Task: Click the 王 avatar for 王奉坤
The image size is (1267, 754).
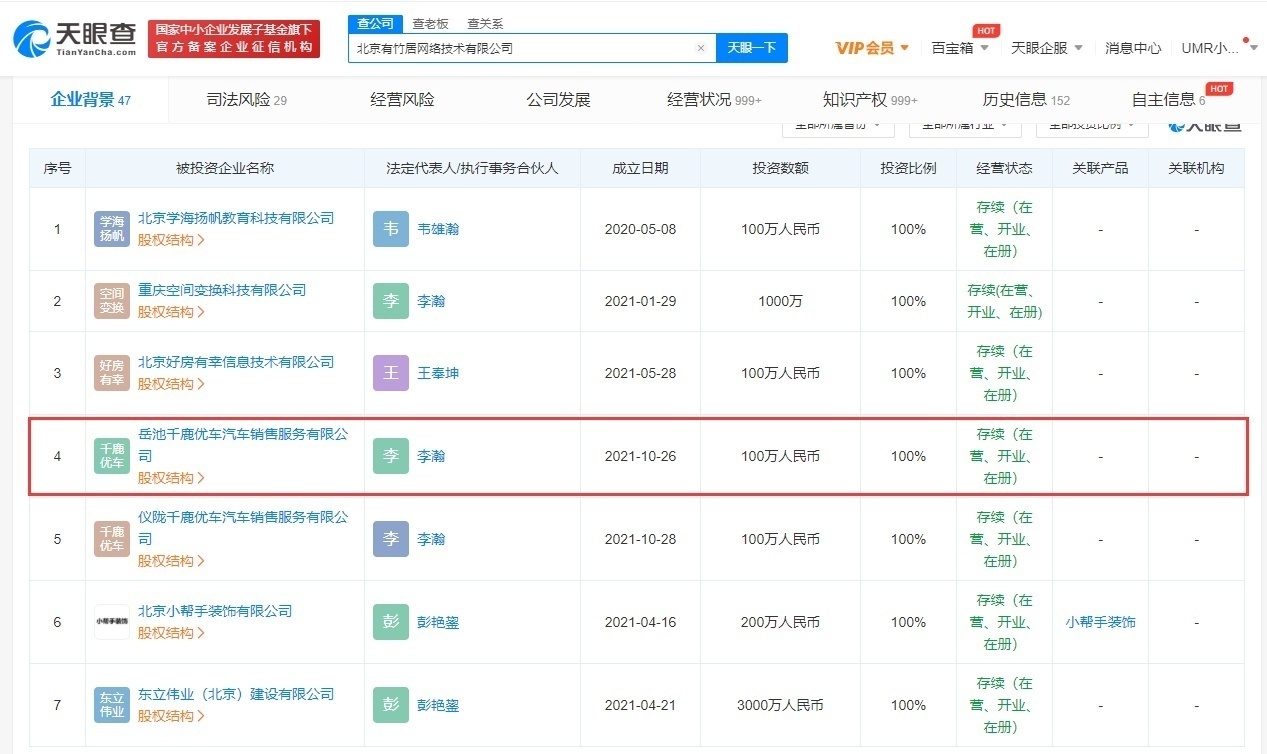Action: [391, 373]
